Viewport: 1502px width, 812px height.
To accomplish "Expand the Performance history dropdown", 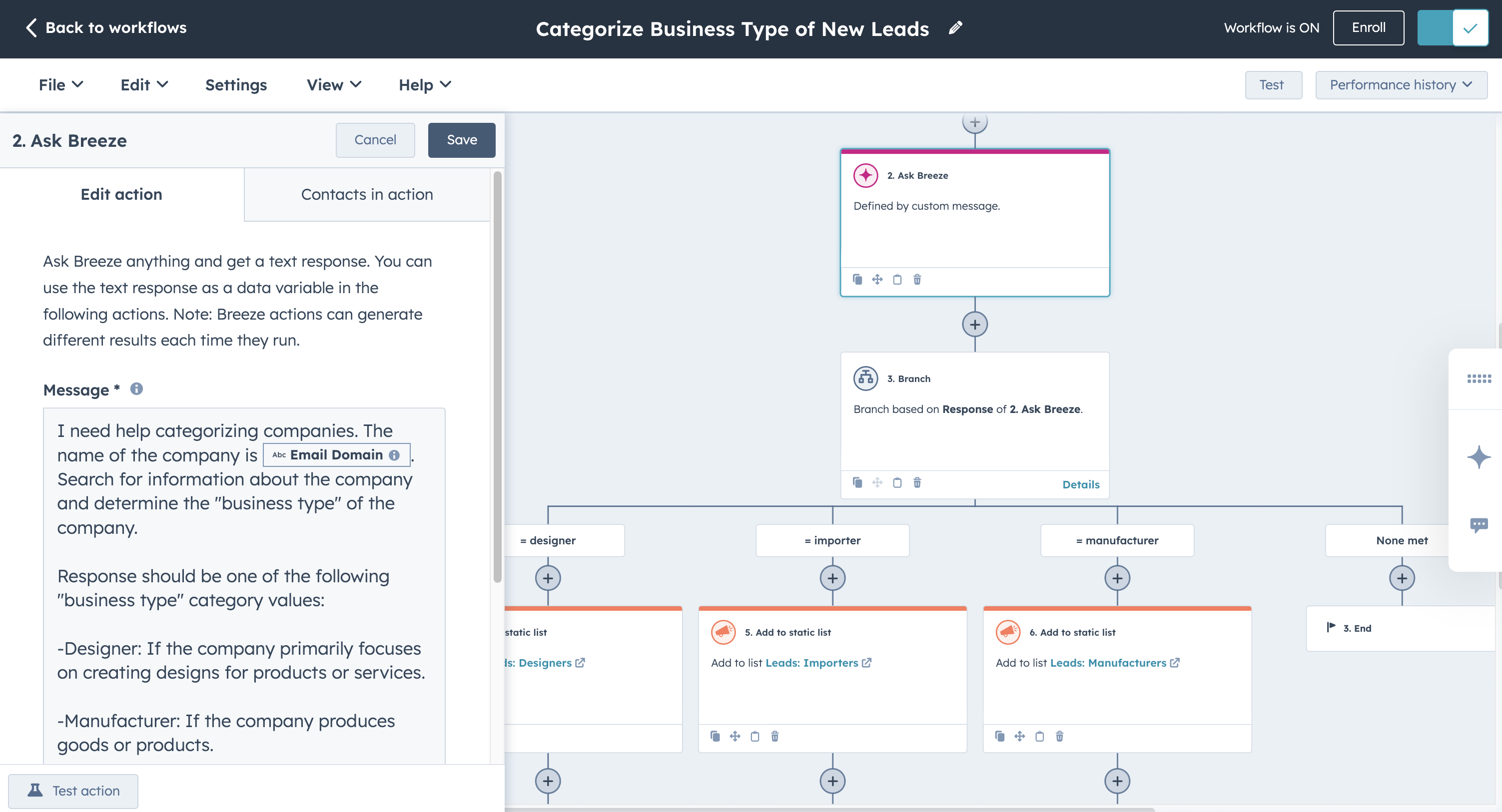I will tap(1401, 85).
